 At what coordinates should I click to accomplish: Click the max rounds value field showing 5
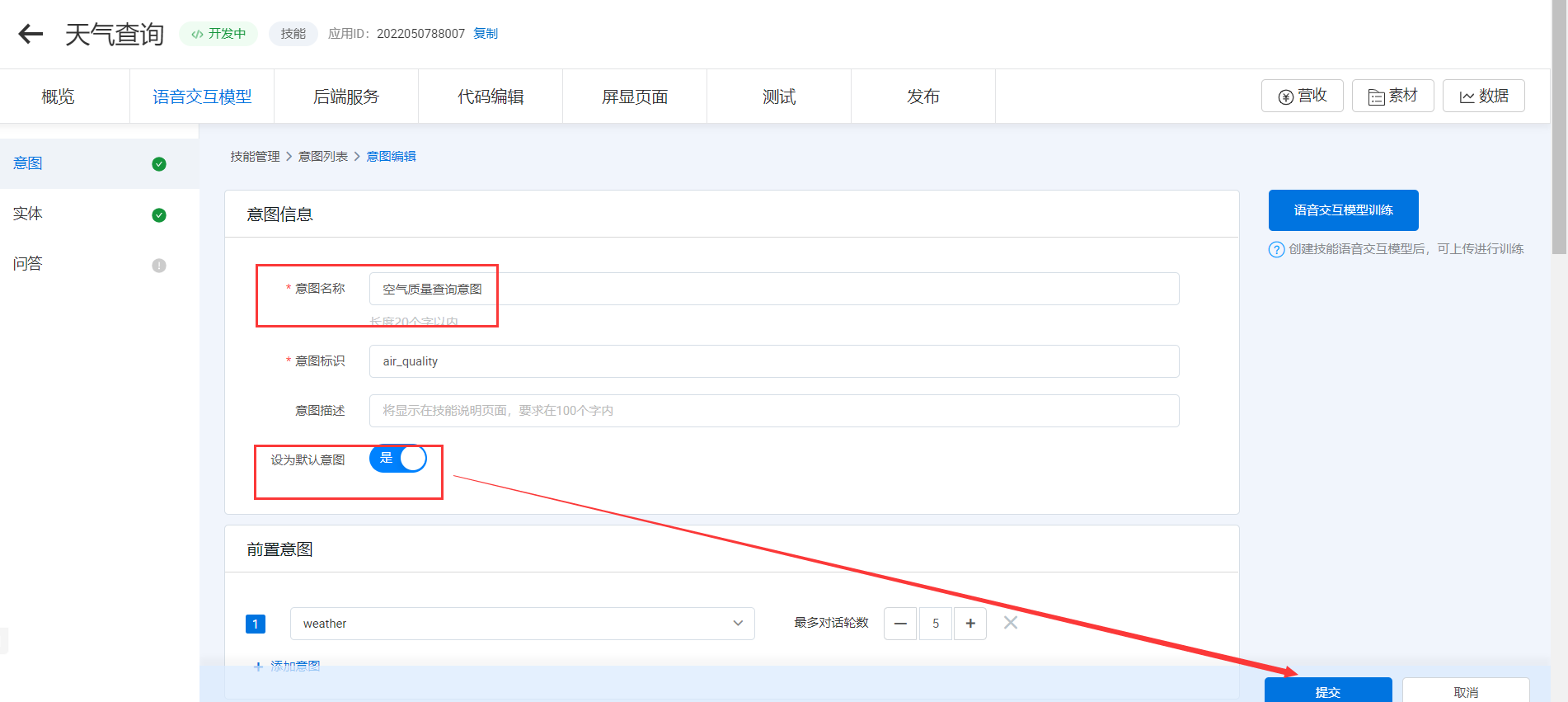[936, 624]
